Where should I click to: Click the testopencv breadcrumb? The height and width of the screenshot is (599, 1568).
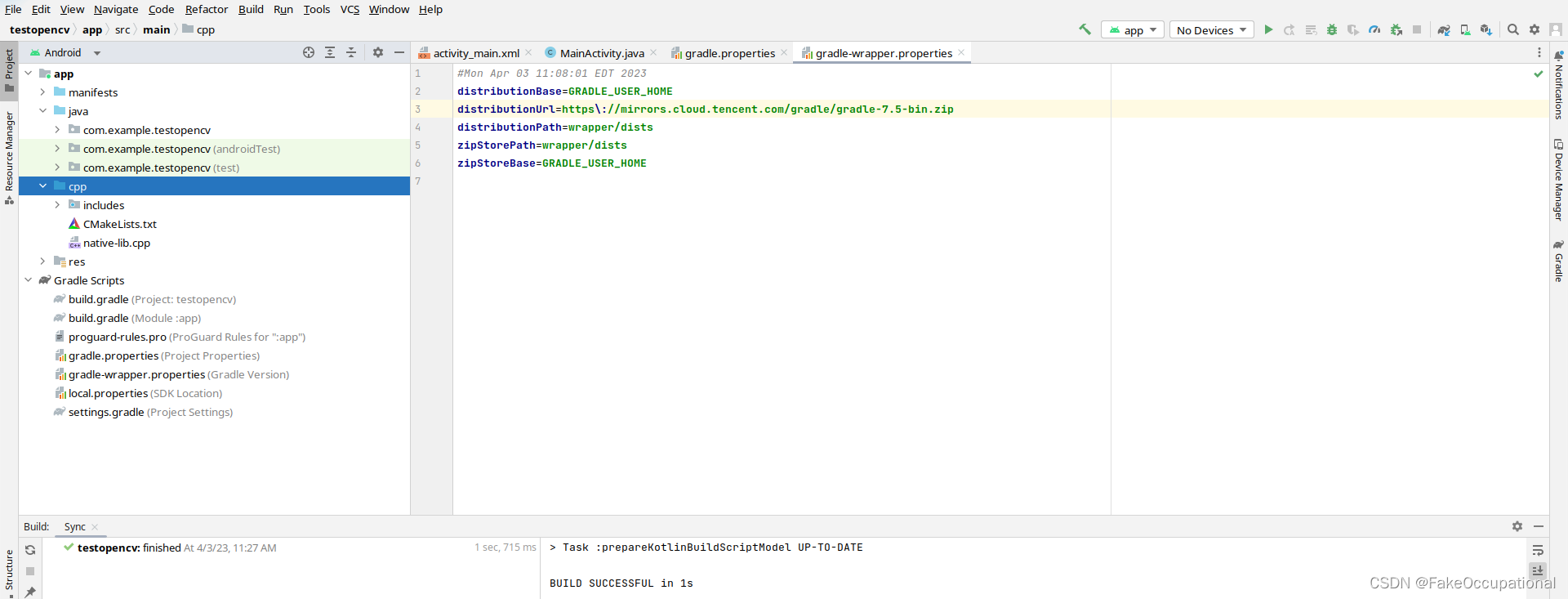[40, 29]
